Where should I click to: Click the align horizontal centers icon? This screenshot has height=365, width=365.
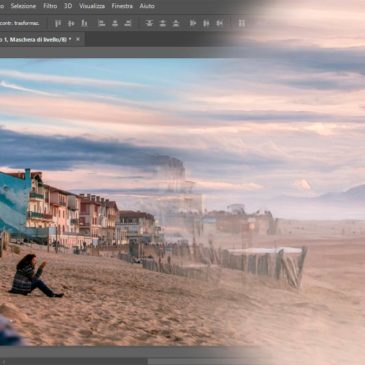point(115,23)
